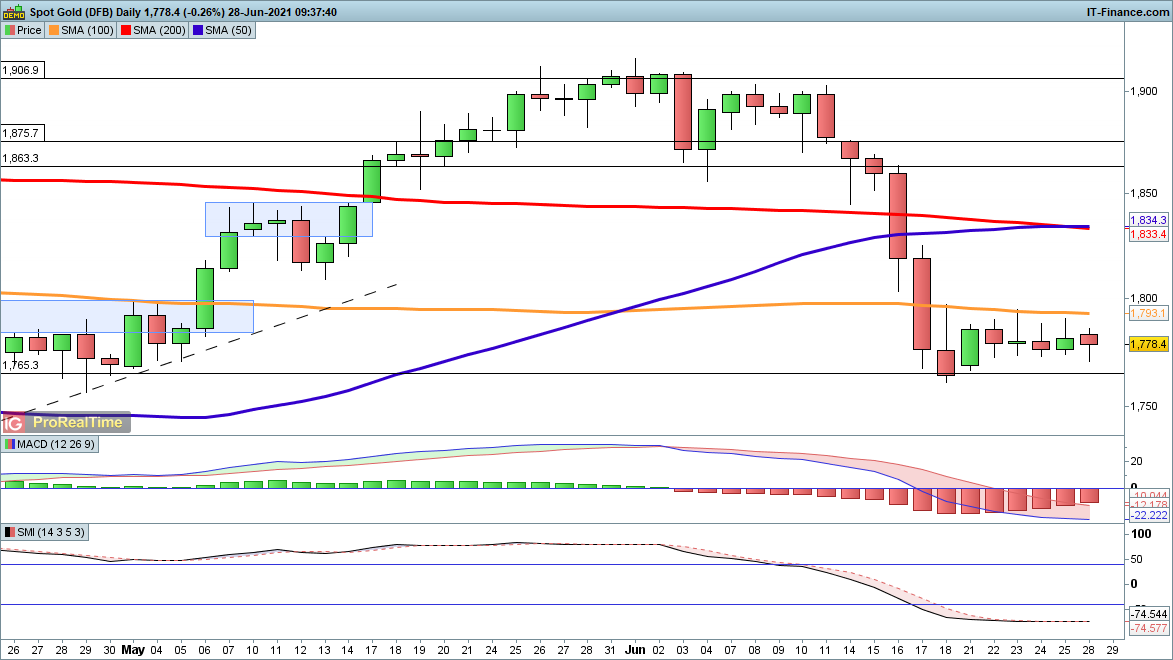Click the May marker on time axis
The image size is (1173, 660).
tap(133, 648)
